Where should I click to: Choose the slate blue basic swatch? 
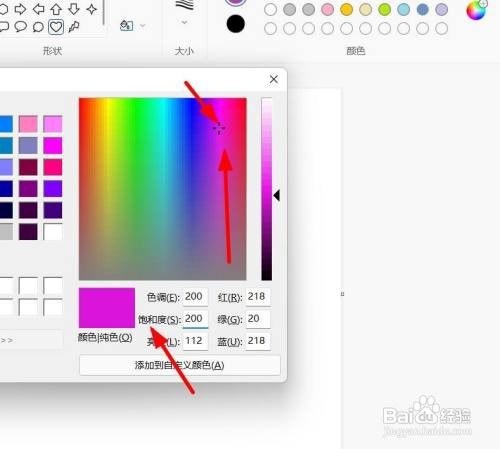point(28,145)
